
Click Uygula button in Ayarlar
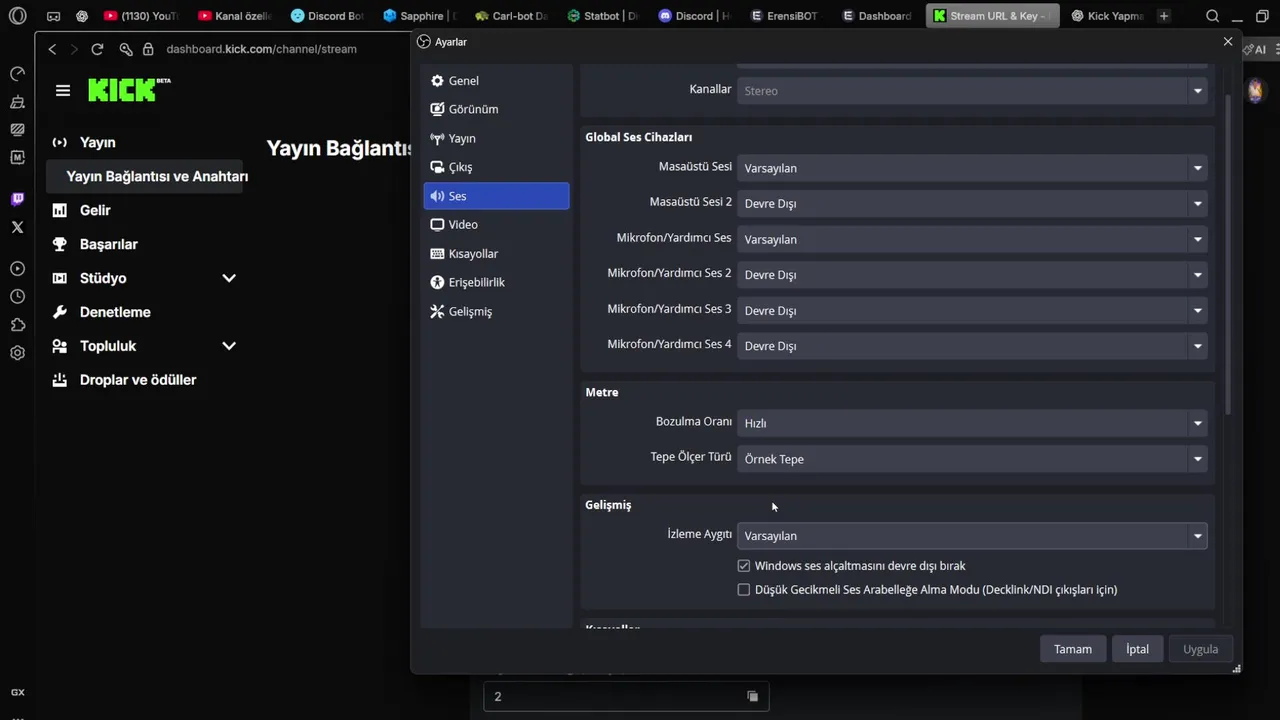(1200, 649)
